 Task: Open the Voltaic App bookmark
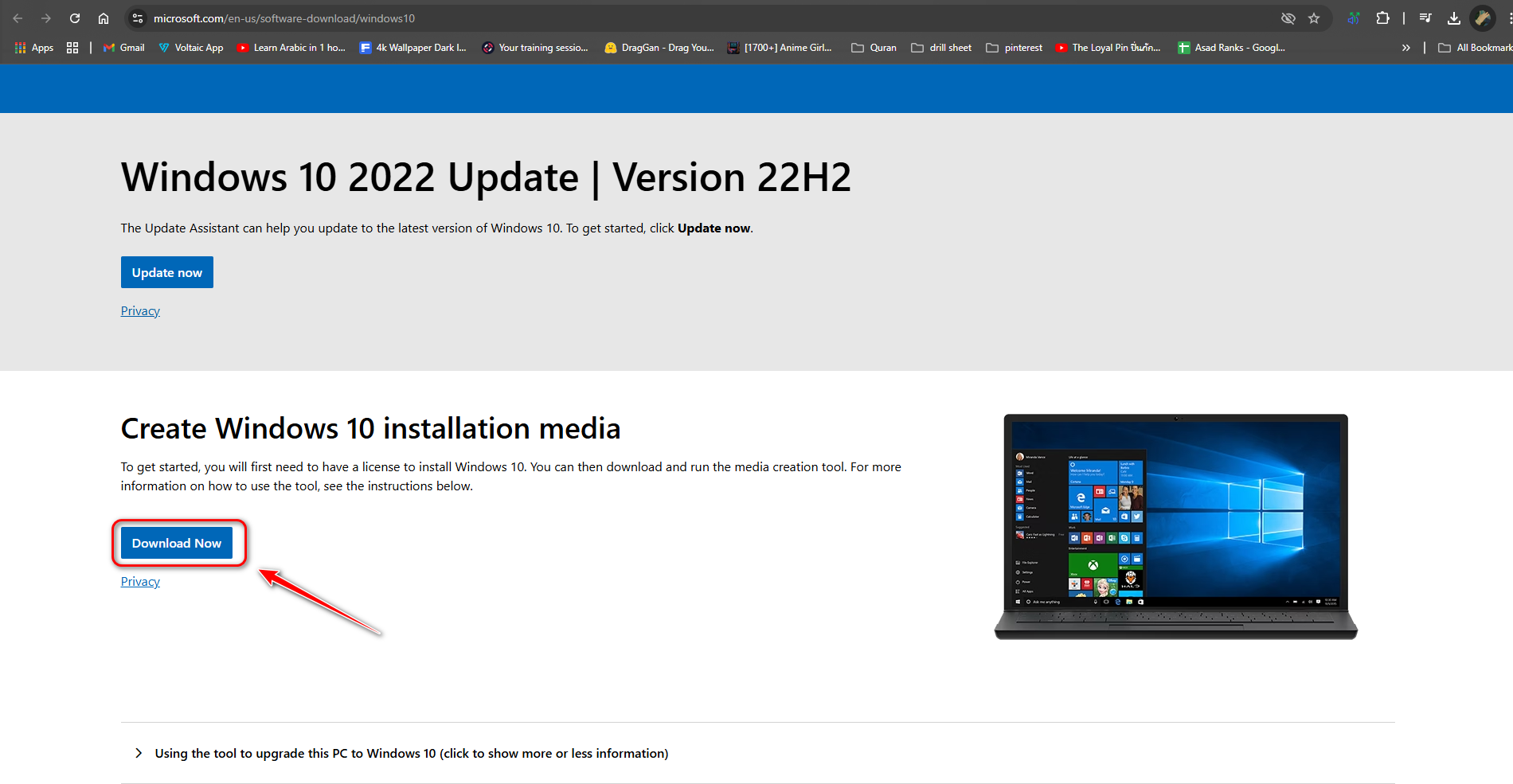pyautogui.click(x=191, y=48)
